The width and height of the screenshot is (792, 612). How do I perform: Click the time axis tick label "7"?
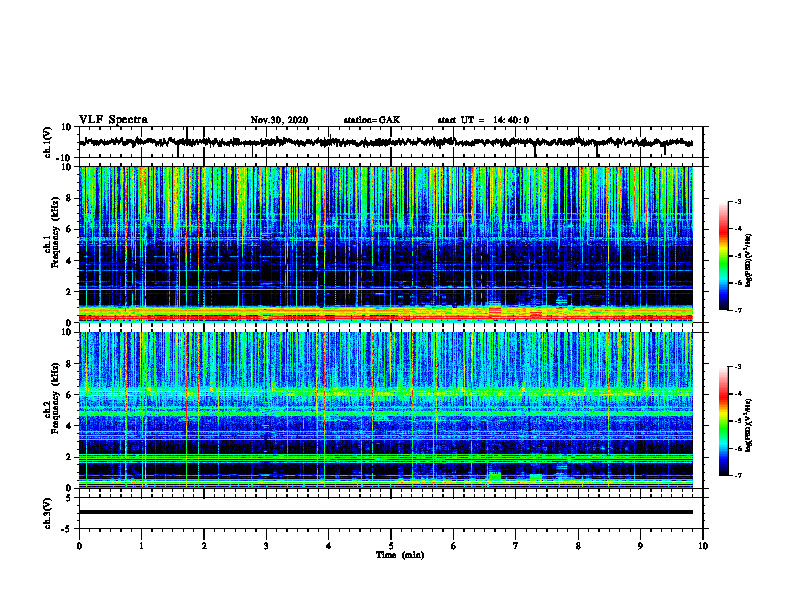[x=516, y=546]
